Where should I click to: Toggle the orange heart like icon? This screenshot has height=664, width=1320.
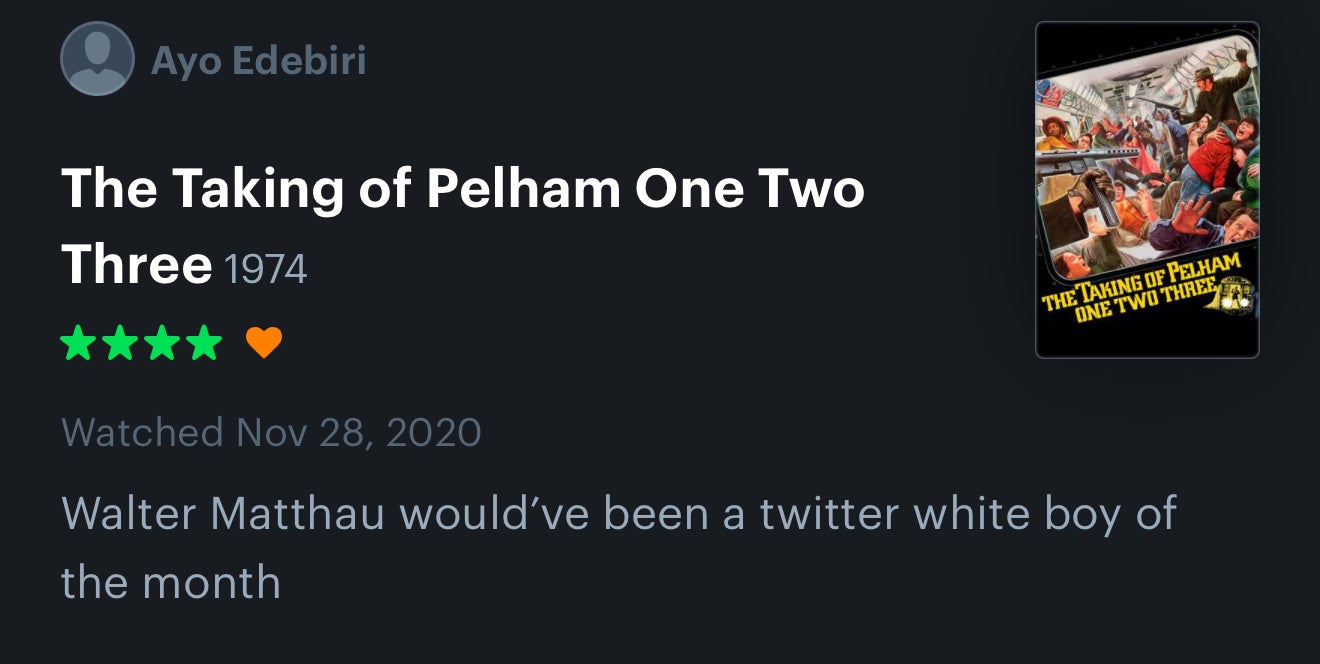click(x=264, y=343)
